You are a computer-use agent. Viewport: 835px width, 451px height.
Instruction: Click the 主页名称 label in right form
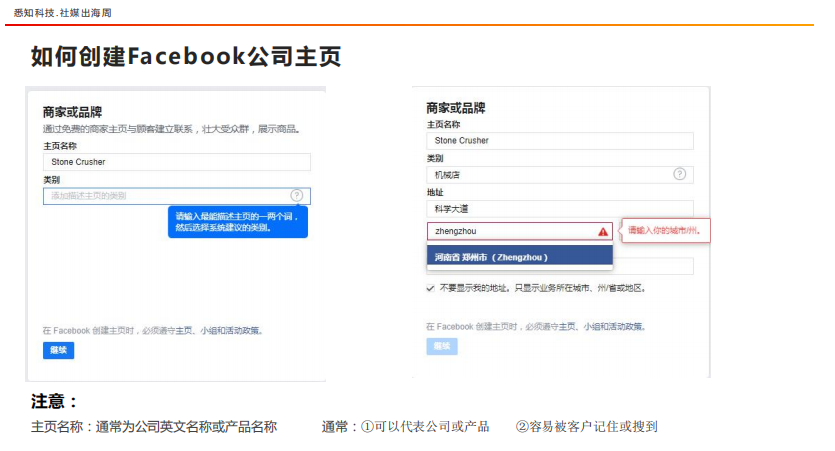click(x=443, y=124)
